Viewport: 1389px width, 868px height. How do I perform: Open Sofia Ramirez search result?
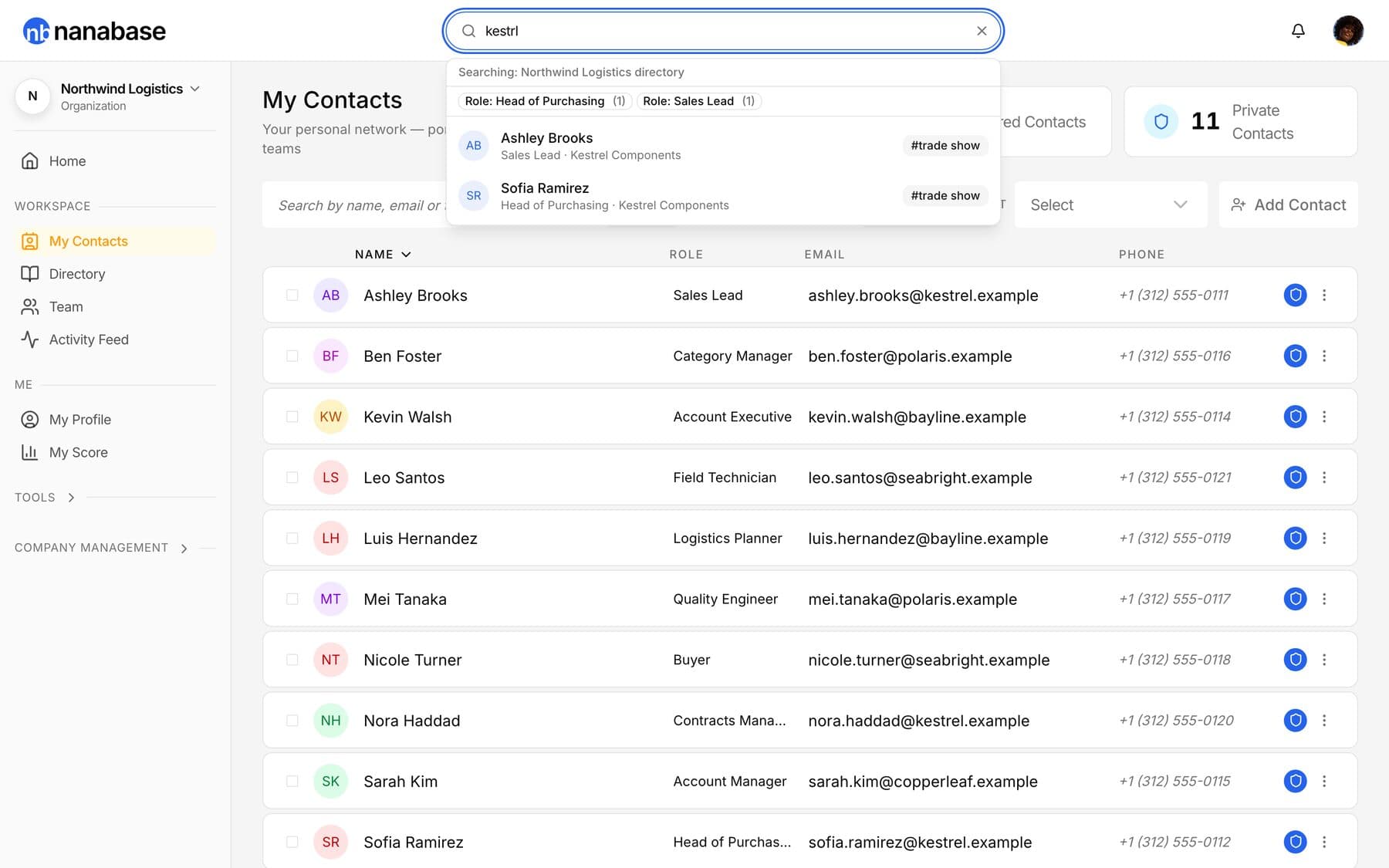(723, 196)
